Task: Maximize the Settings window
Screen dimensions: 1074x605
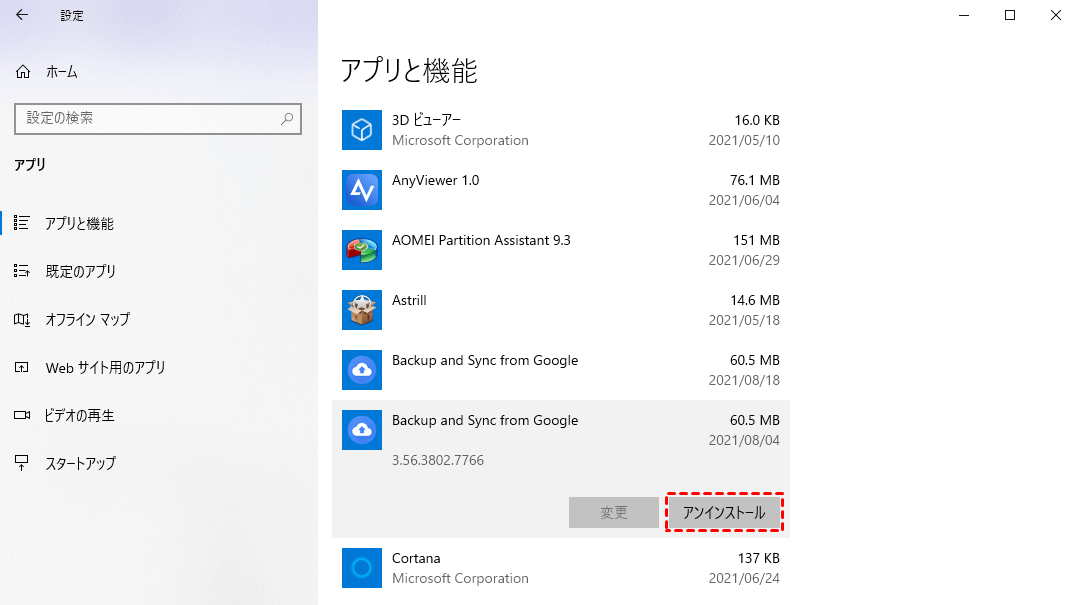Action: click(1010, 15)
